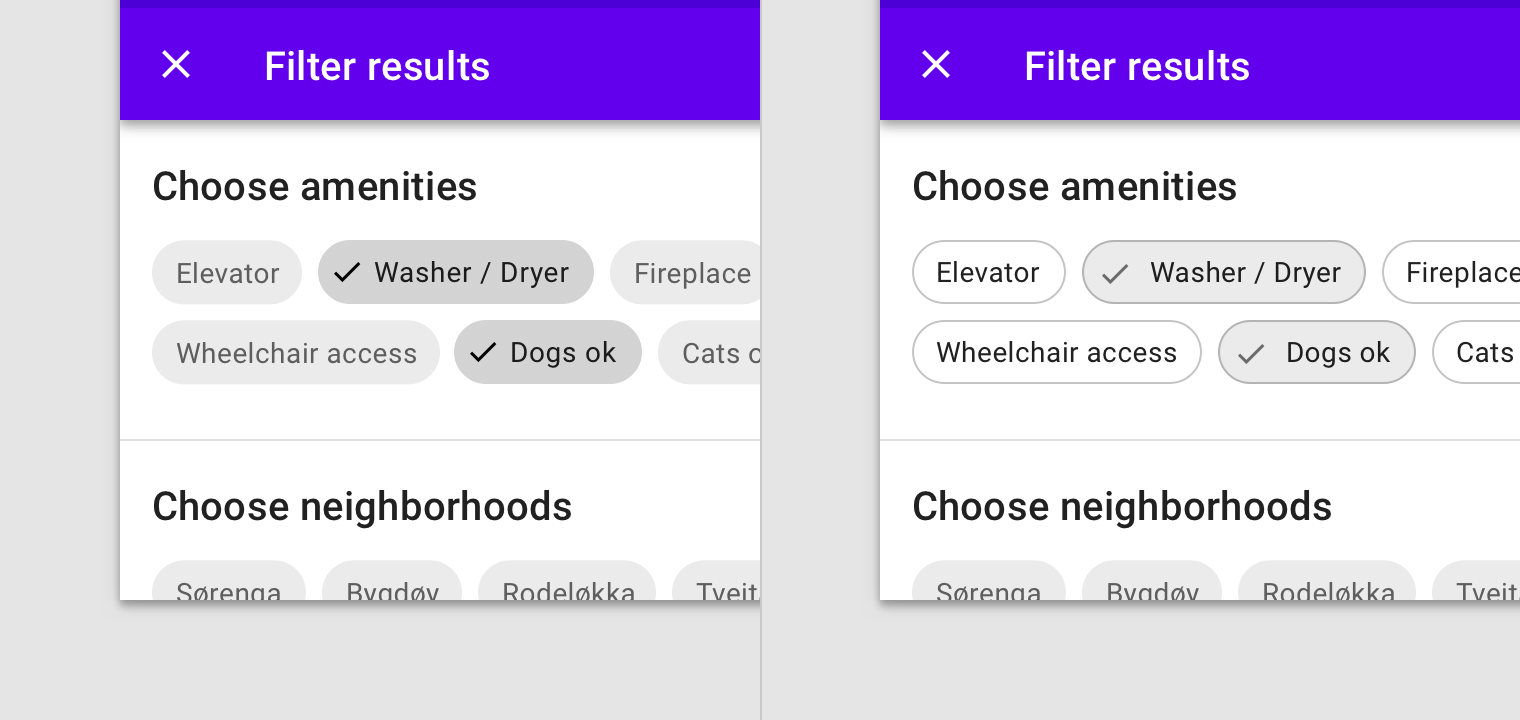
Task: Click the X close icon on the right filter panel
Action: pyautogui.click(x=935, y=64)
